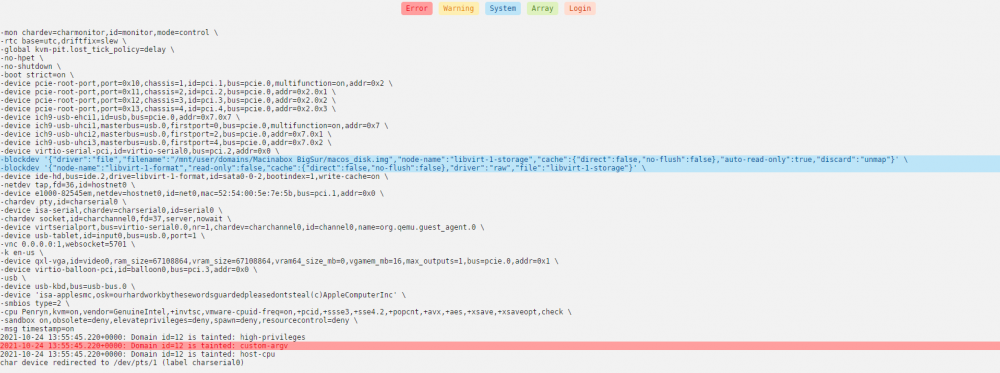
Task: Click the highlighted blockdev macos_disk.img line
Action: pos(500,159)
